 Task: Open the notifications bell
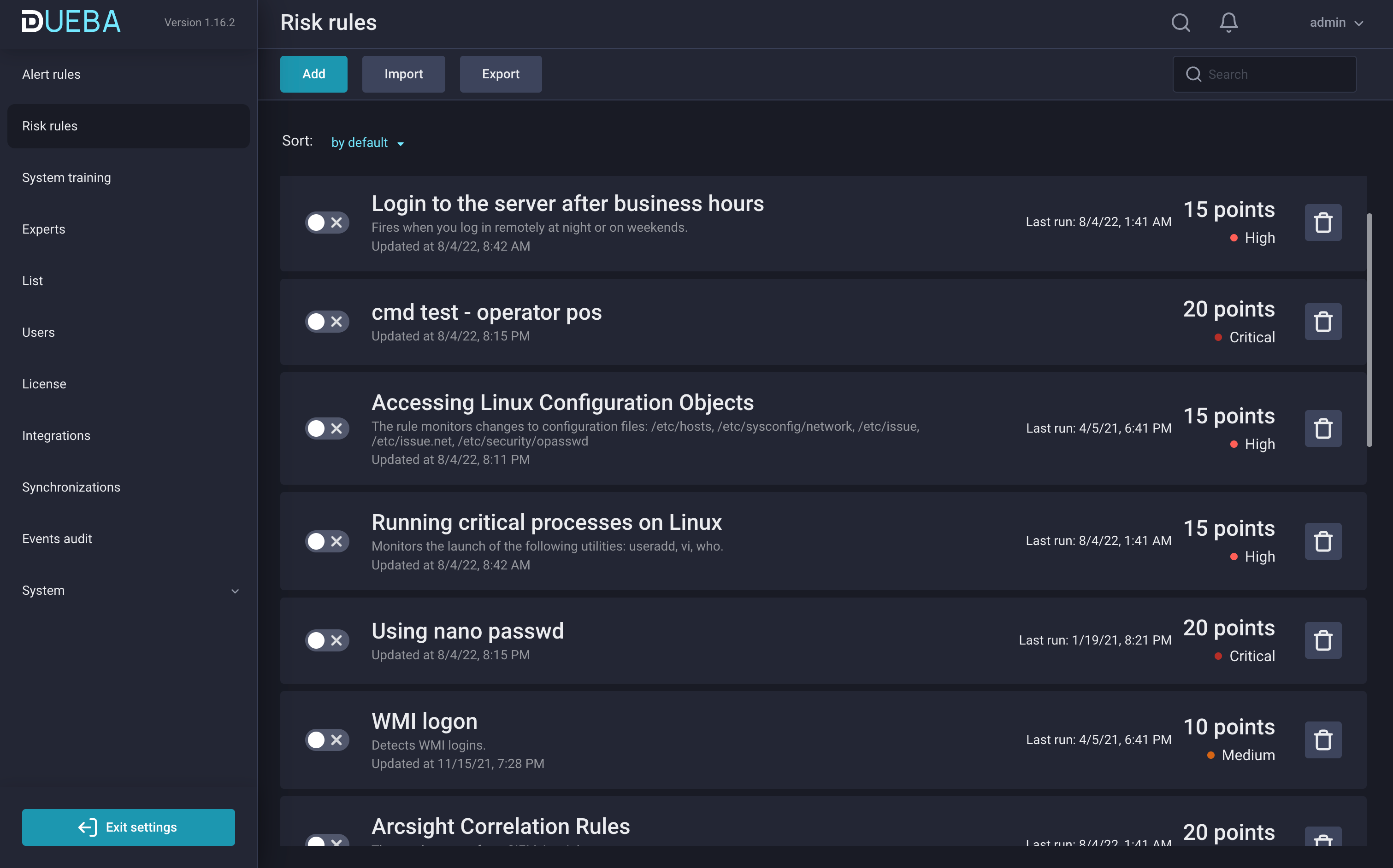pyautogui.click(x=1228, y=23)
